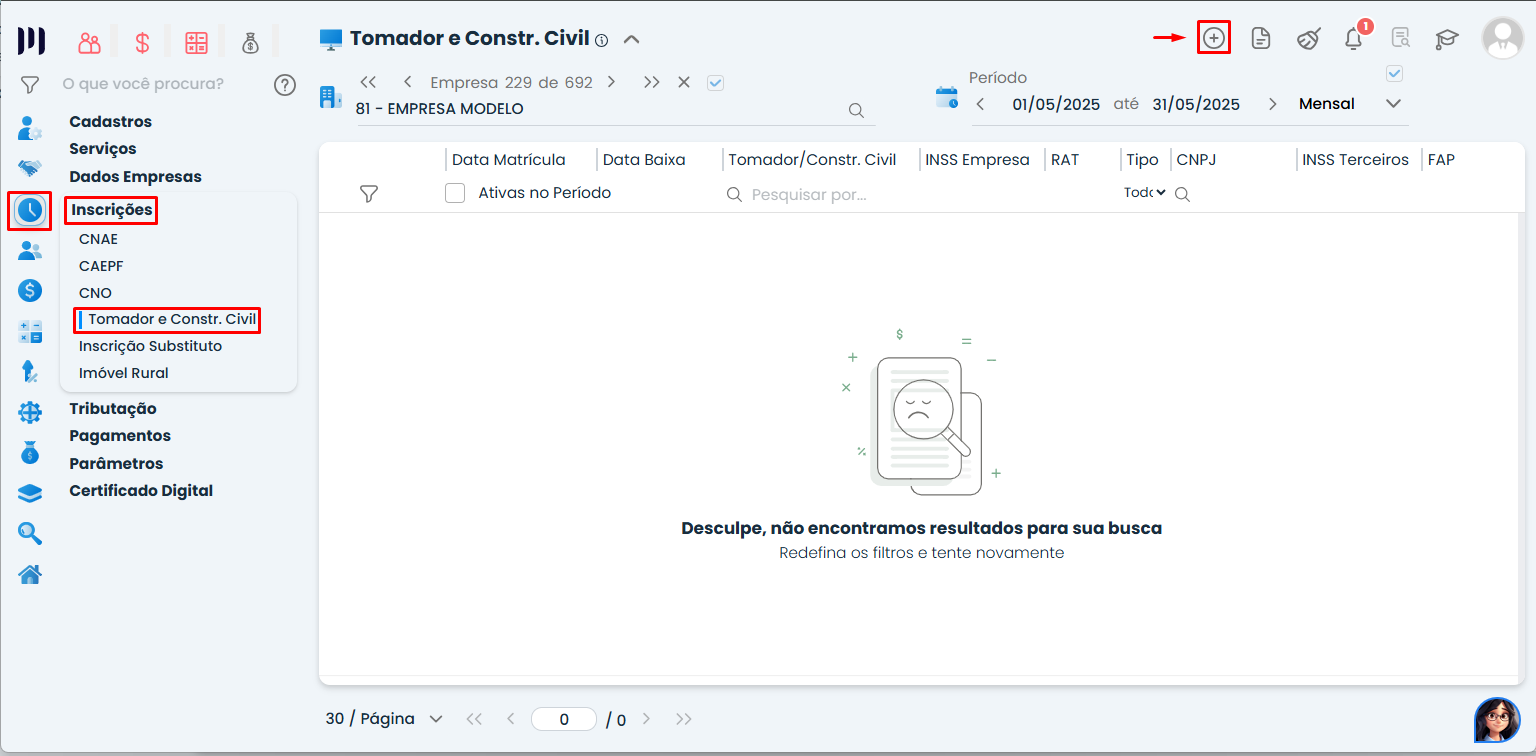Expand the Pagamentos menu section

point(120,436)
